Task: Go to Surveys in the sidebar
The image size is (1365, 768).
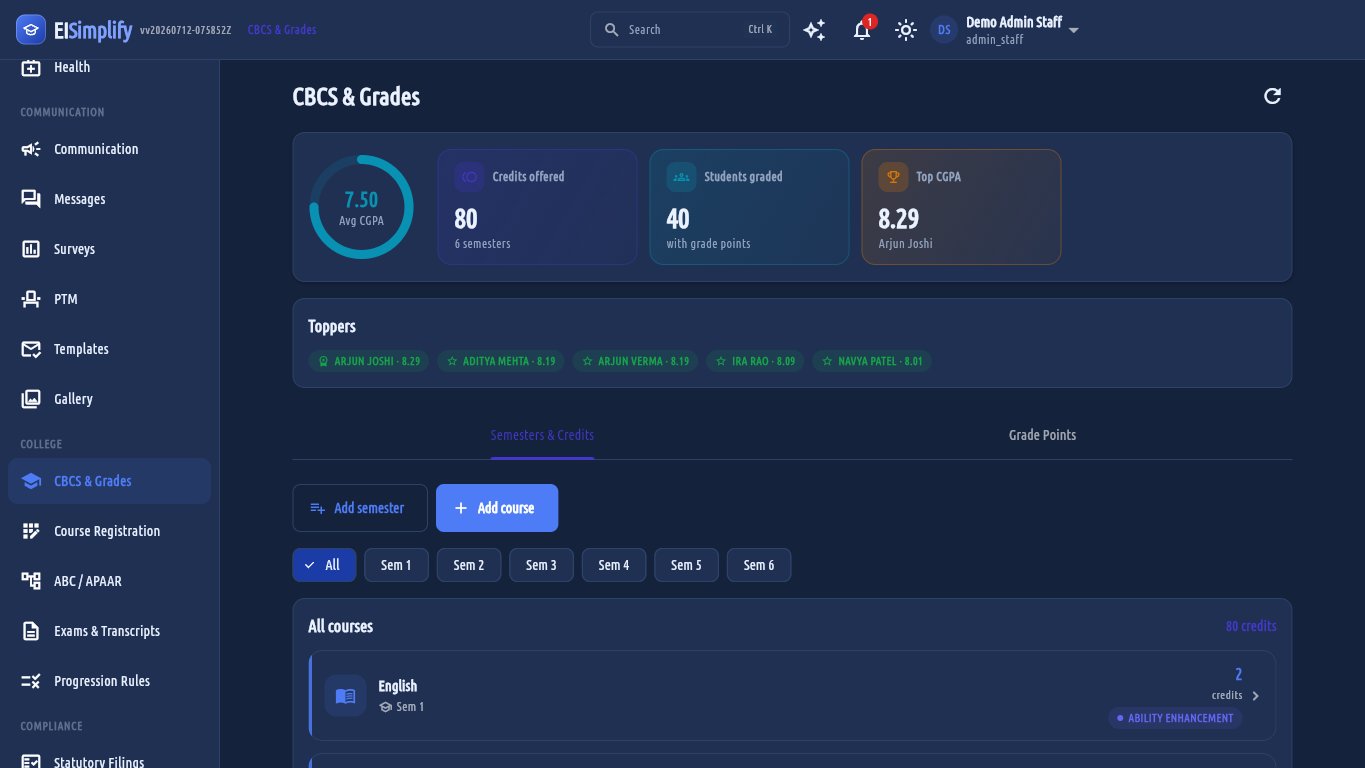Action: [x=110, y=249]
